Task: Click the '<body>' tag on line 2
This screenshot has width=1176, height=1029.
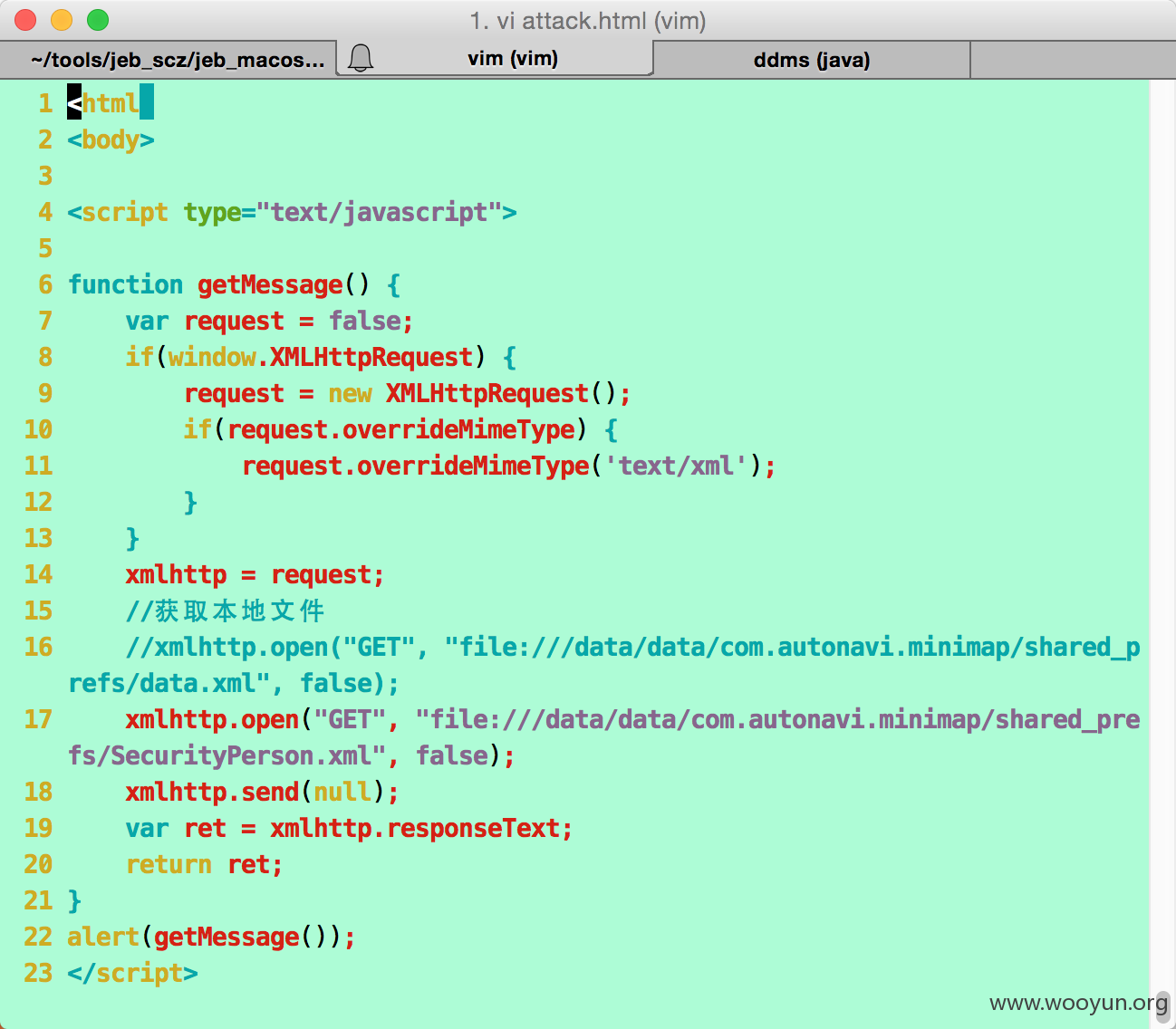Action: tap(111, 139)
